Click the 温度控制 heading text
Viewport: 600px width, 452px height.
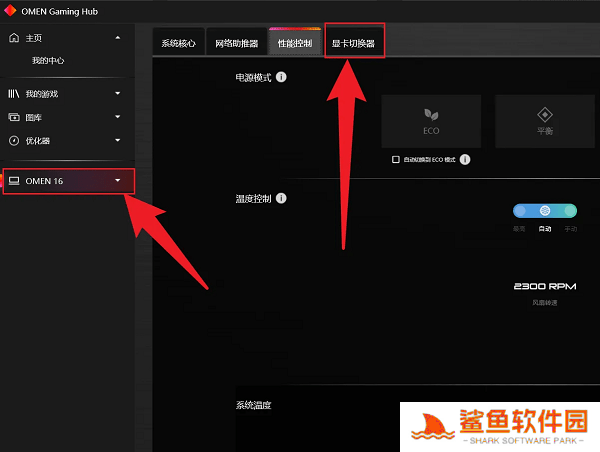coord(253,199)
